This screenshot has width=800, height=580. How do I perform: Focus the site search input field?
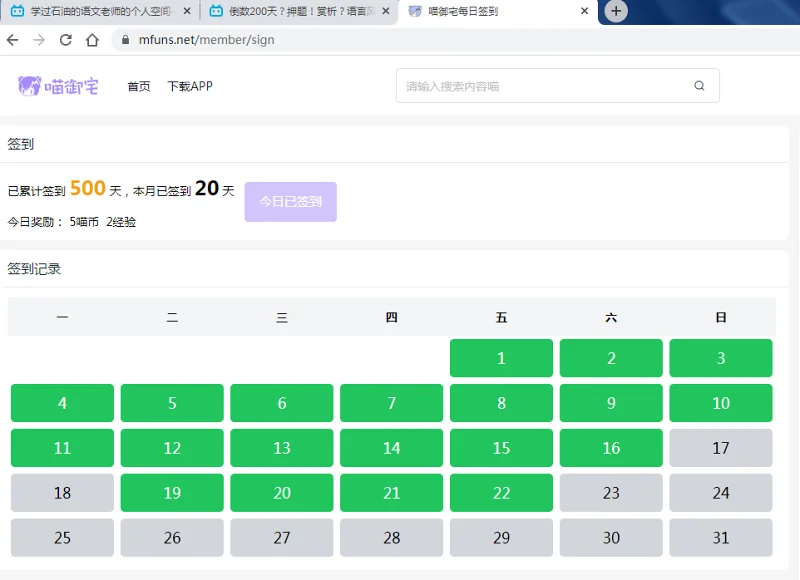(x=544, y=86)
